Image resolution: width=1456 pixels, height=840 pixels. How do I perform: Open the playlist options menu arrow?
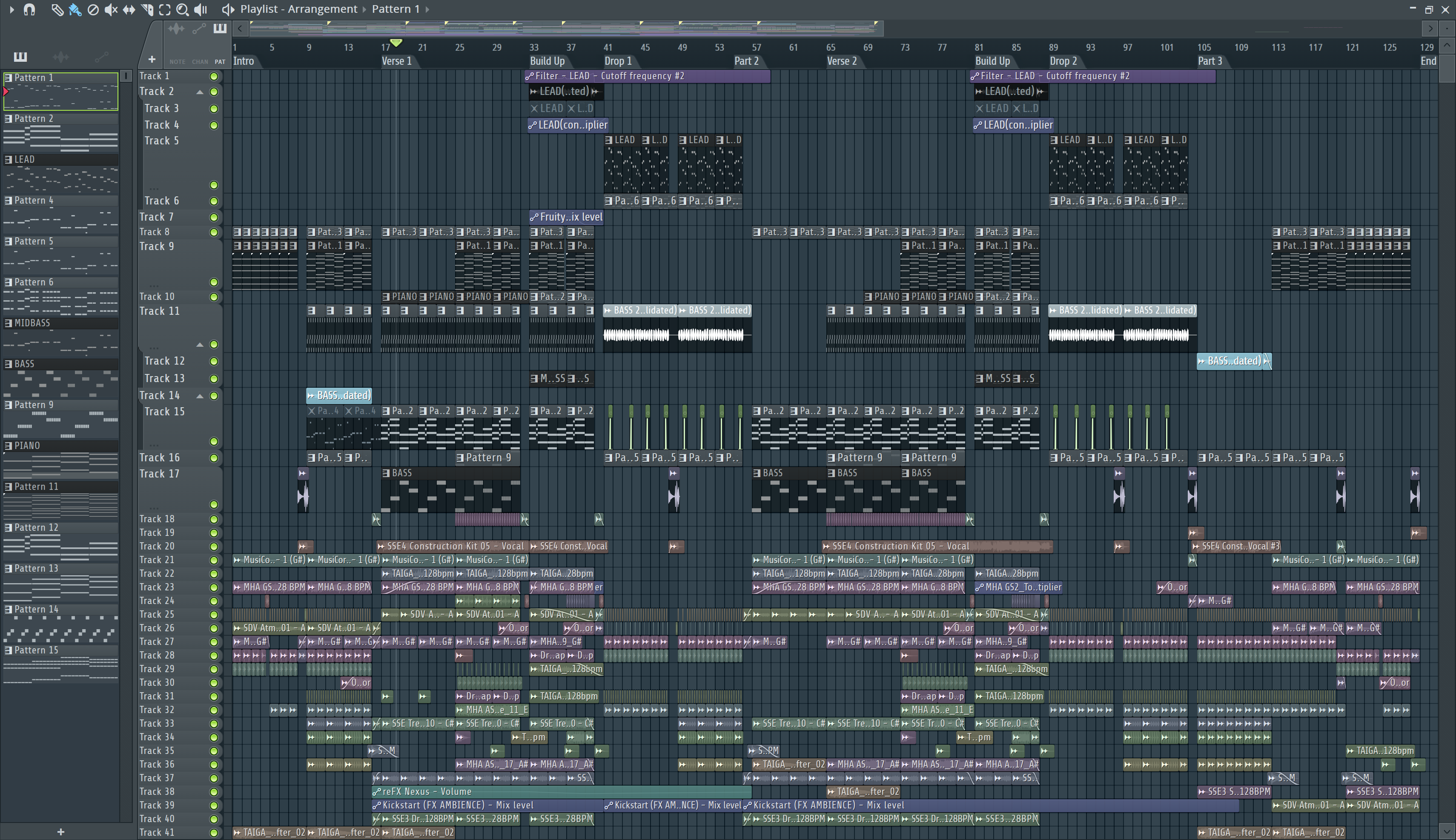click(x=11, y=9)
